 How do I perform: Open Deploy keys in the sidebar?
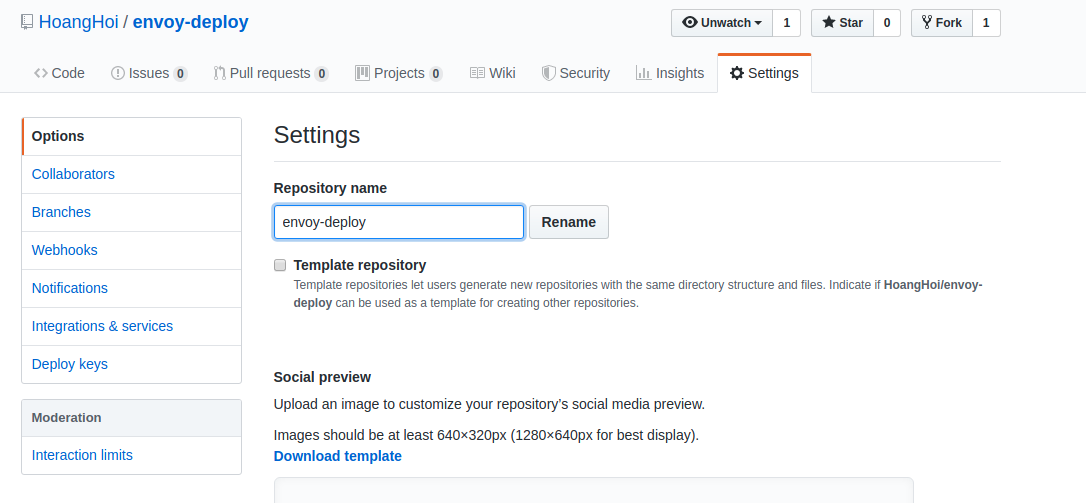click(69, 364)
